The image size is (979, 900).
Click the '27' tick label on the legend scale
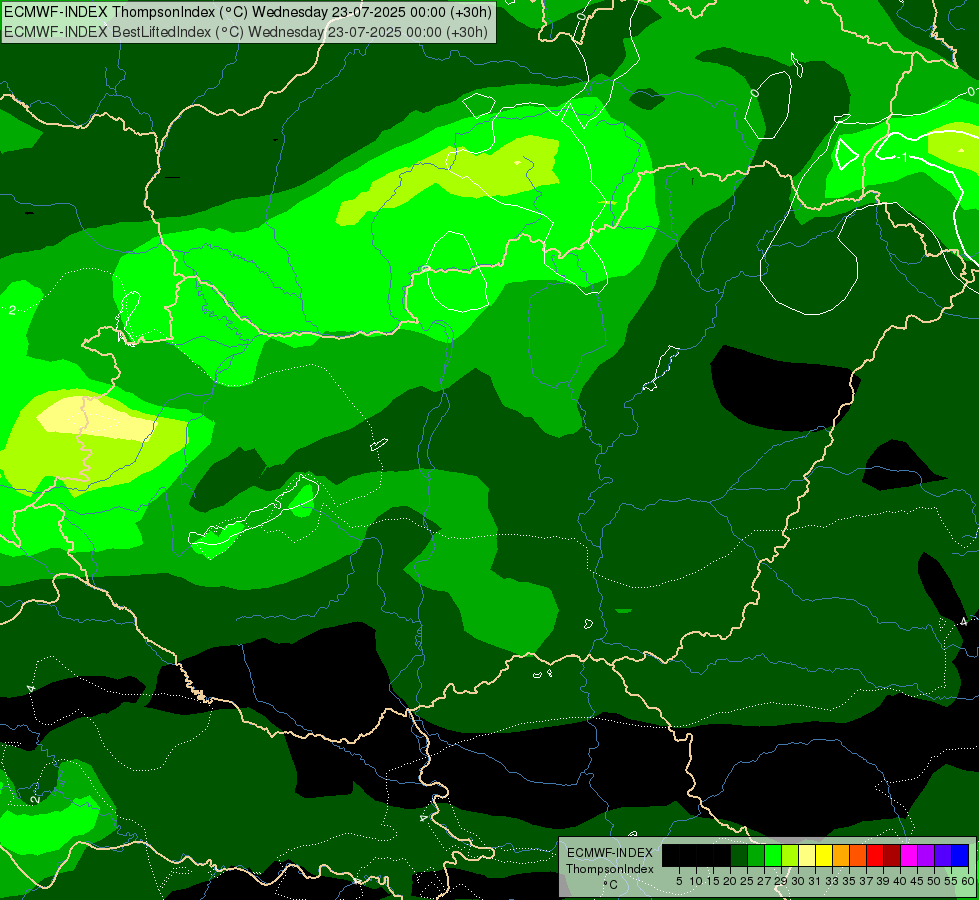764,881
